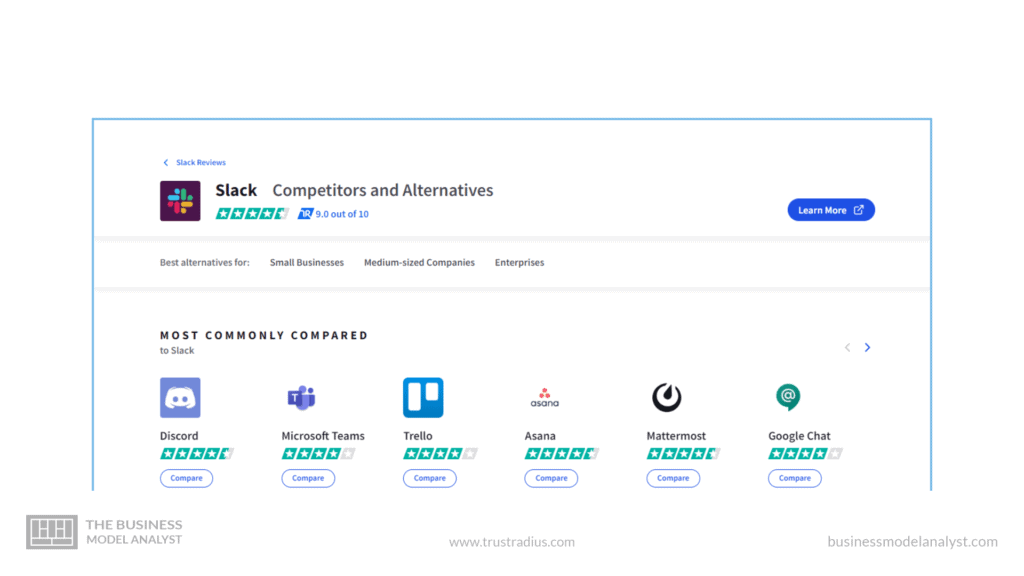1024x576 pixels.
Task: Open the Asana product name link
Action: [x=540, y=436]
